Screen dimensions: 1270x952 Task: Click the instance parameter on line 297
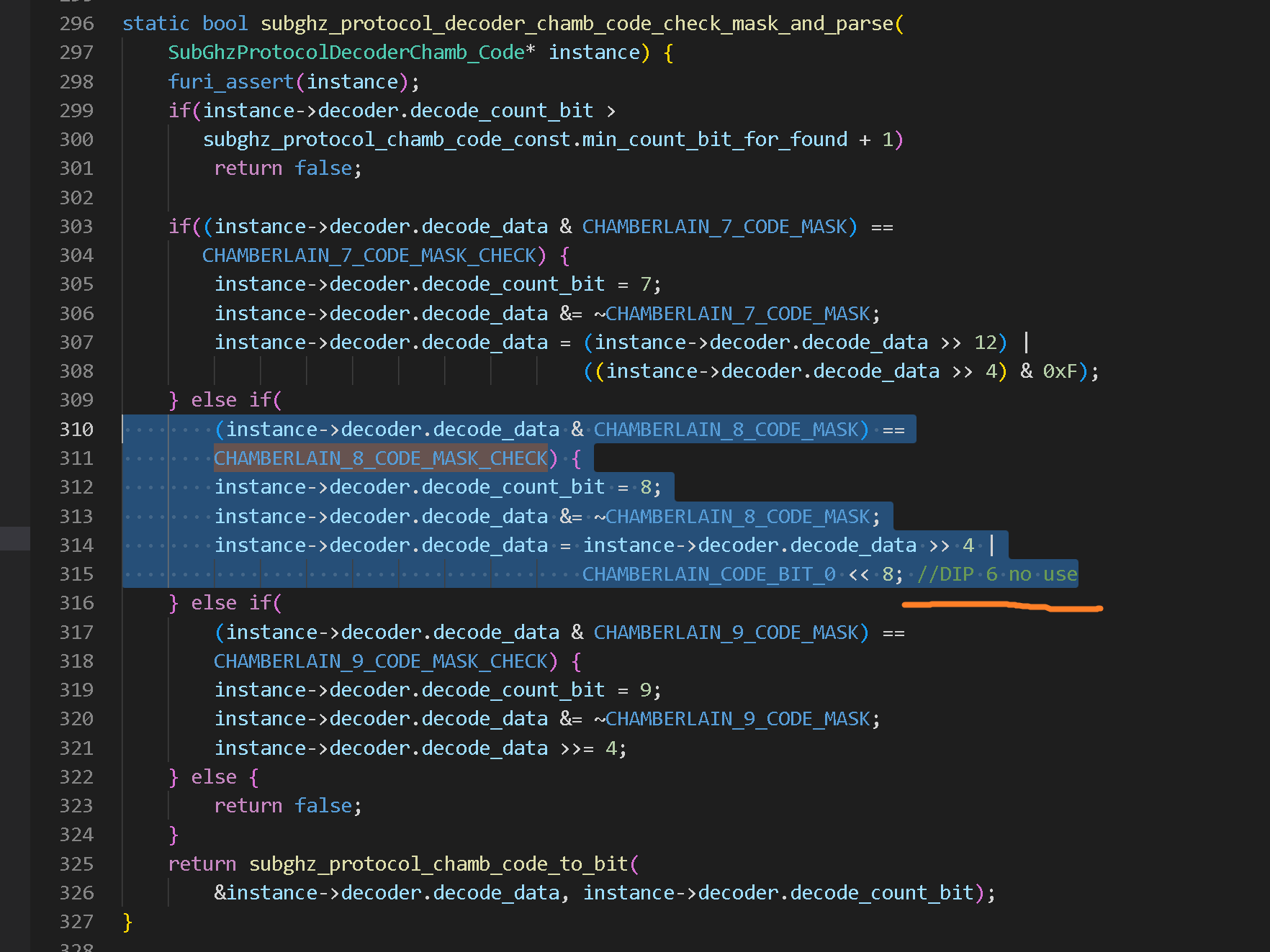593,52
